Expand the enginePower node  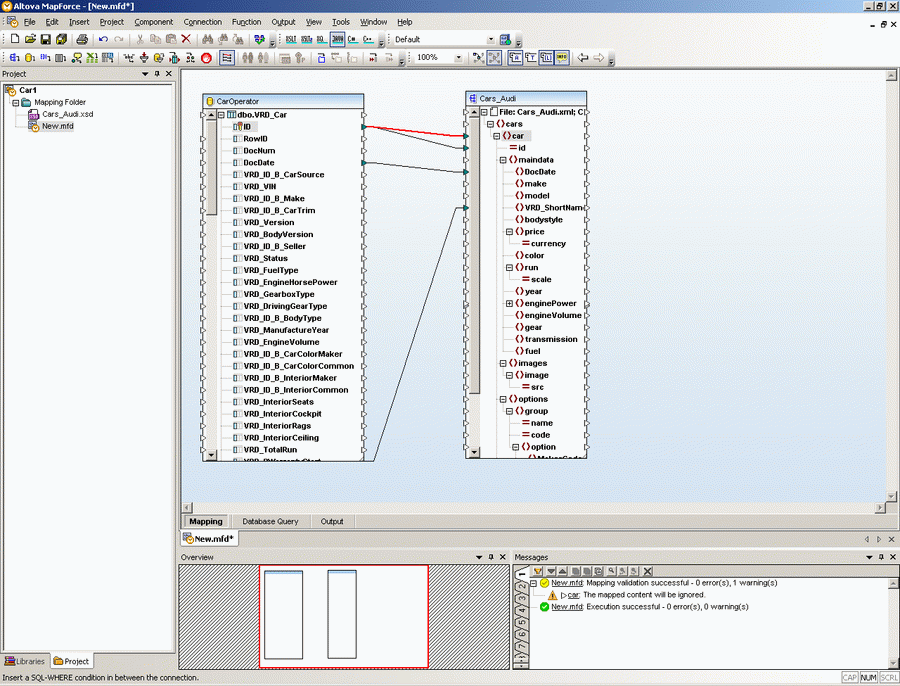click(509, 304)
